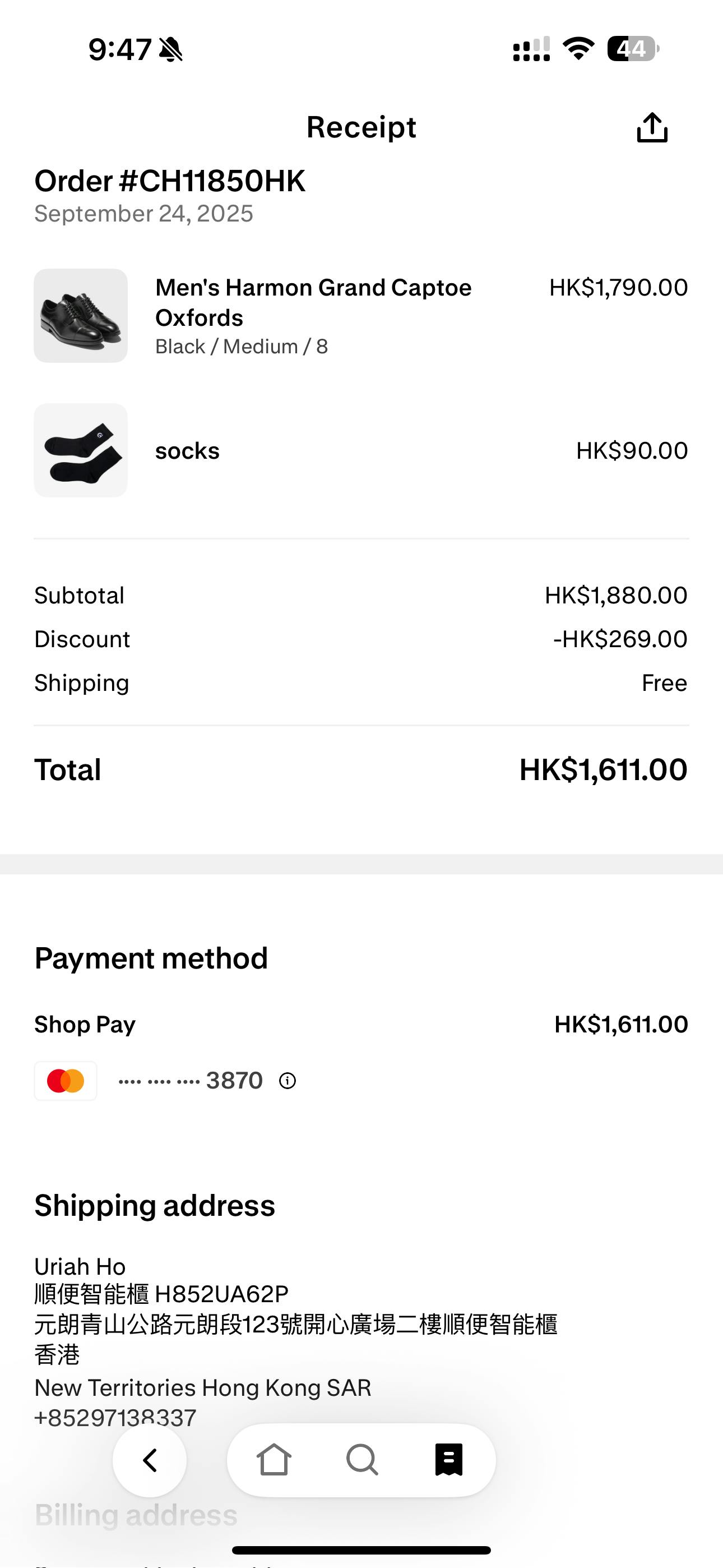Tap the Discount amount -HK$269.00
This screenshot has height=1568, width=723.
(619, 639)
